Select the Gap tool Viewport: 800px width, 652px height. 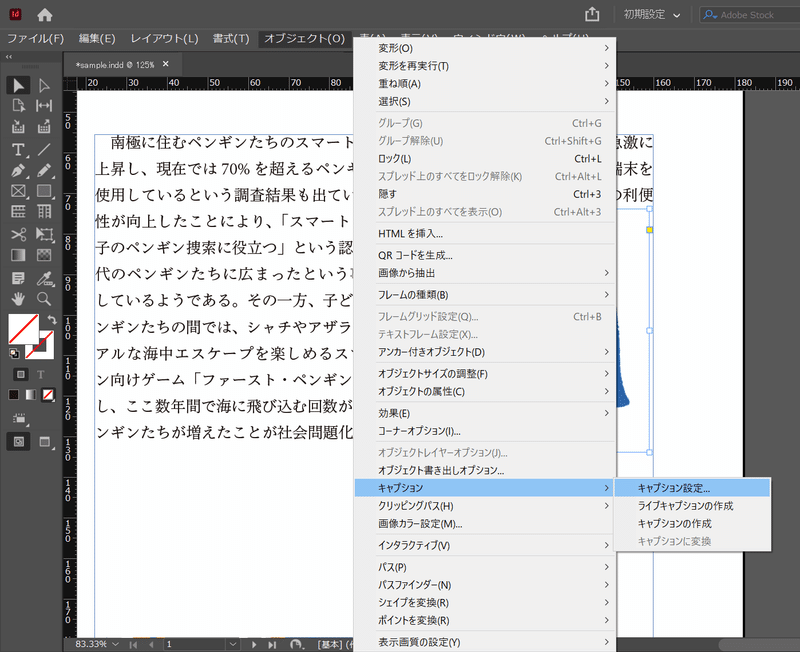(x=44, y=106)
